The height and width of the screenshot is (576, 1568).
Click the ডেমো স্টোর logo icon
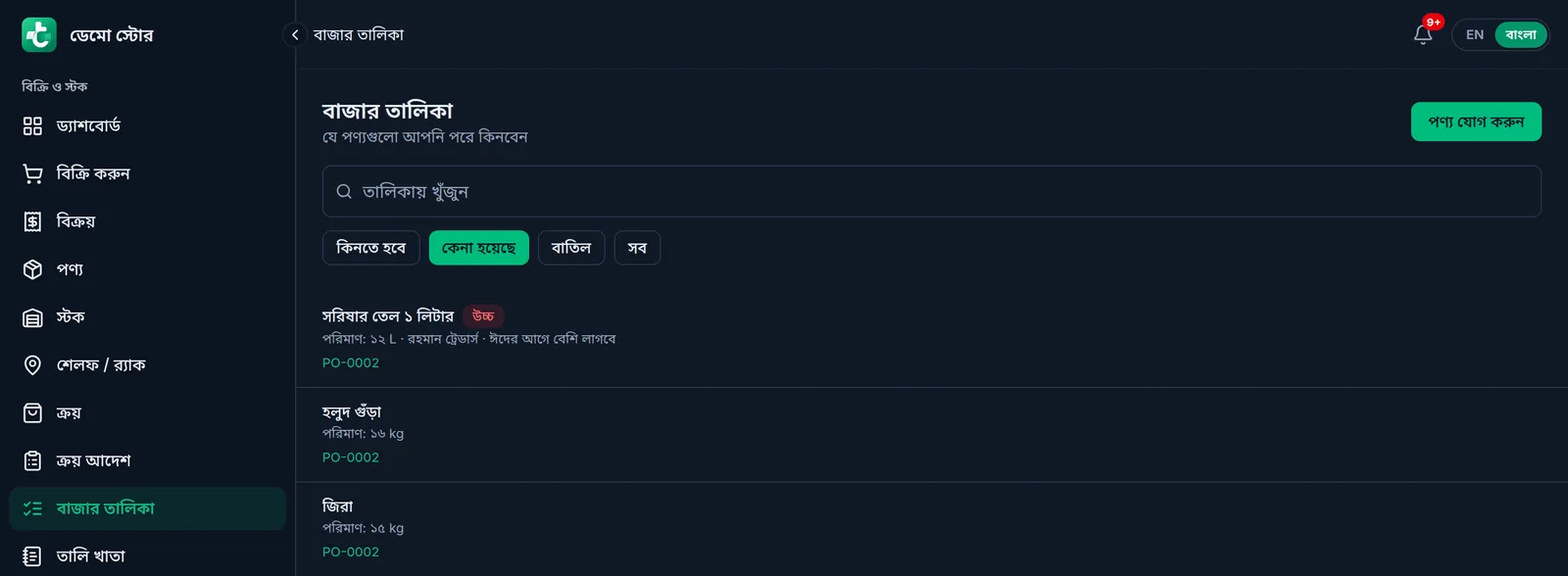coord(39,34)
